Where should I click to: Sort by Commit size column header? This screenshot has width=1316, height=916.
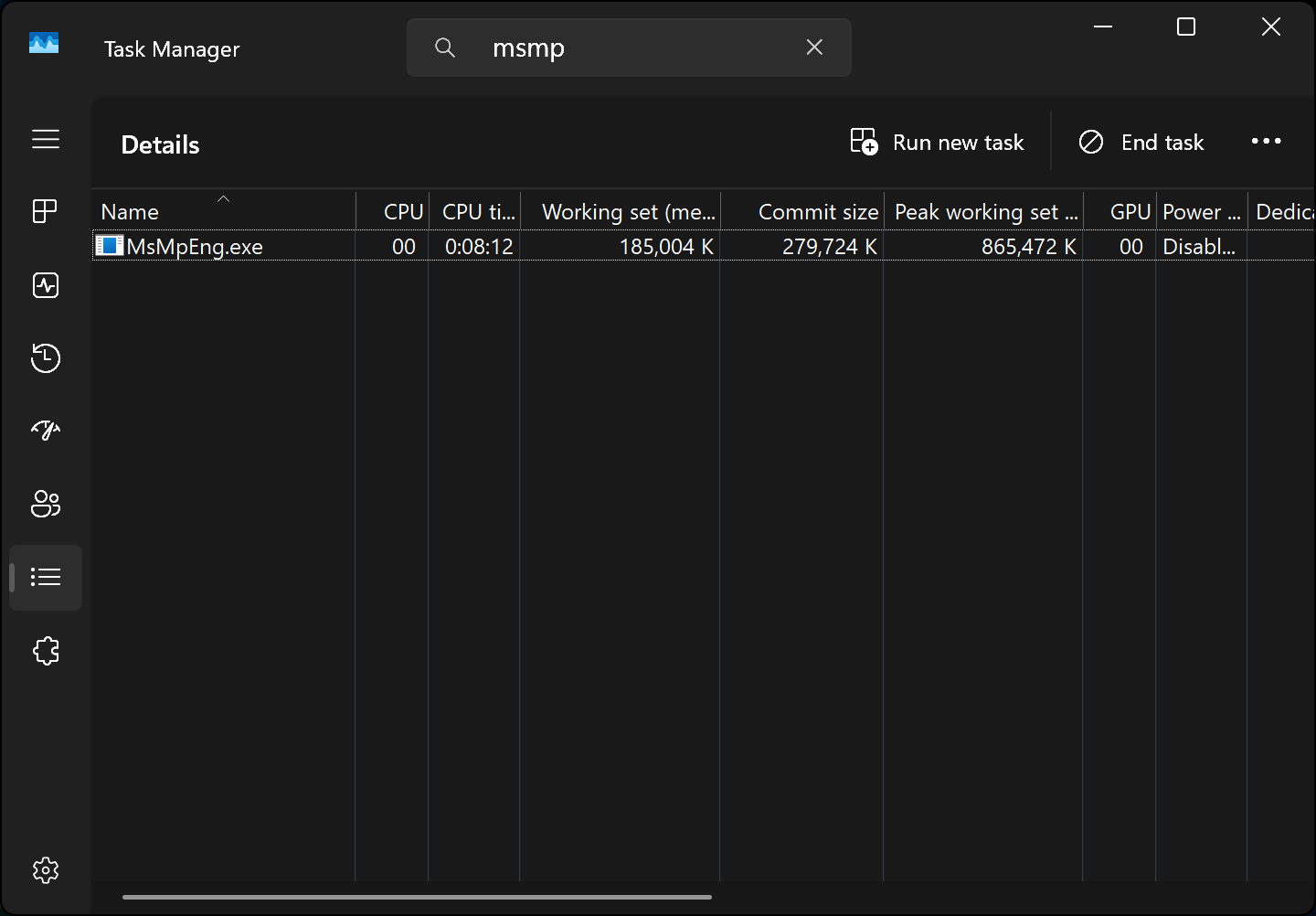click(x=817, y=212)
